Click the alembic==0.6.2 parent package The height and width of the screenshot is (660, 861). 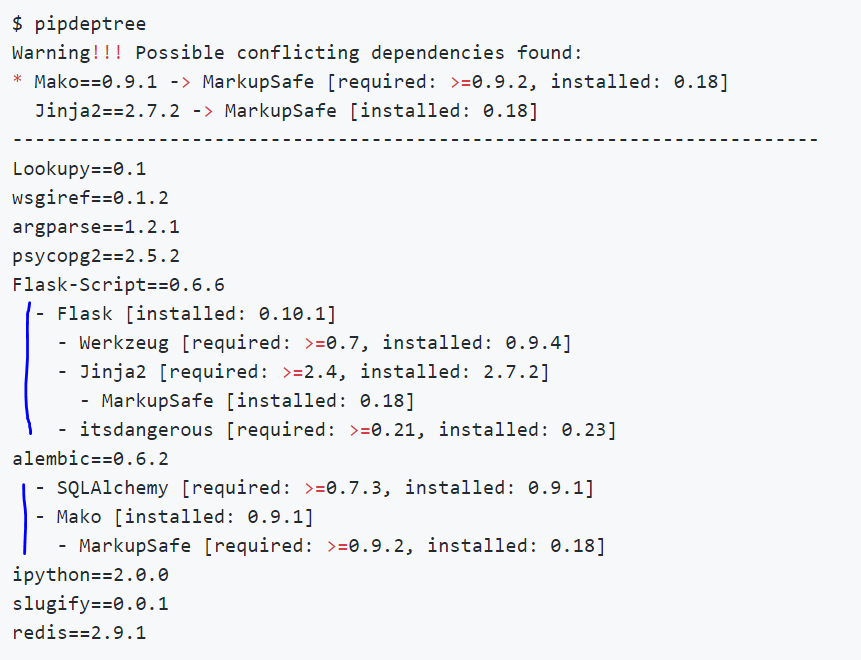coord(90,459)
